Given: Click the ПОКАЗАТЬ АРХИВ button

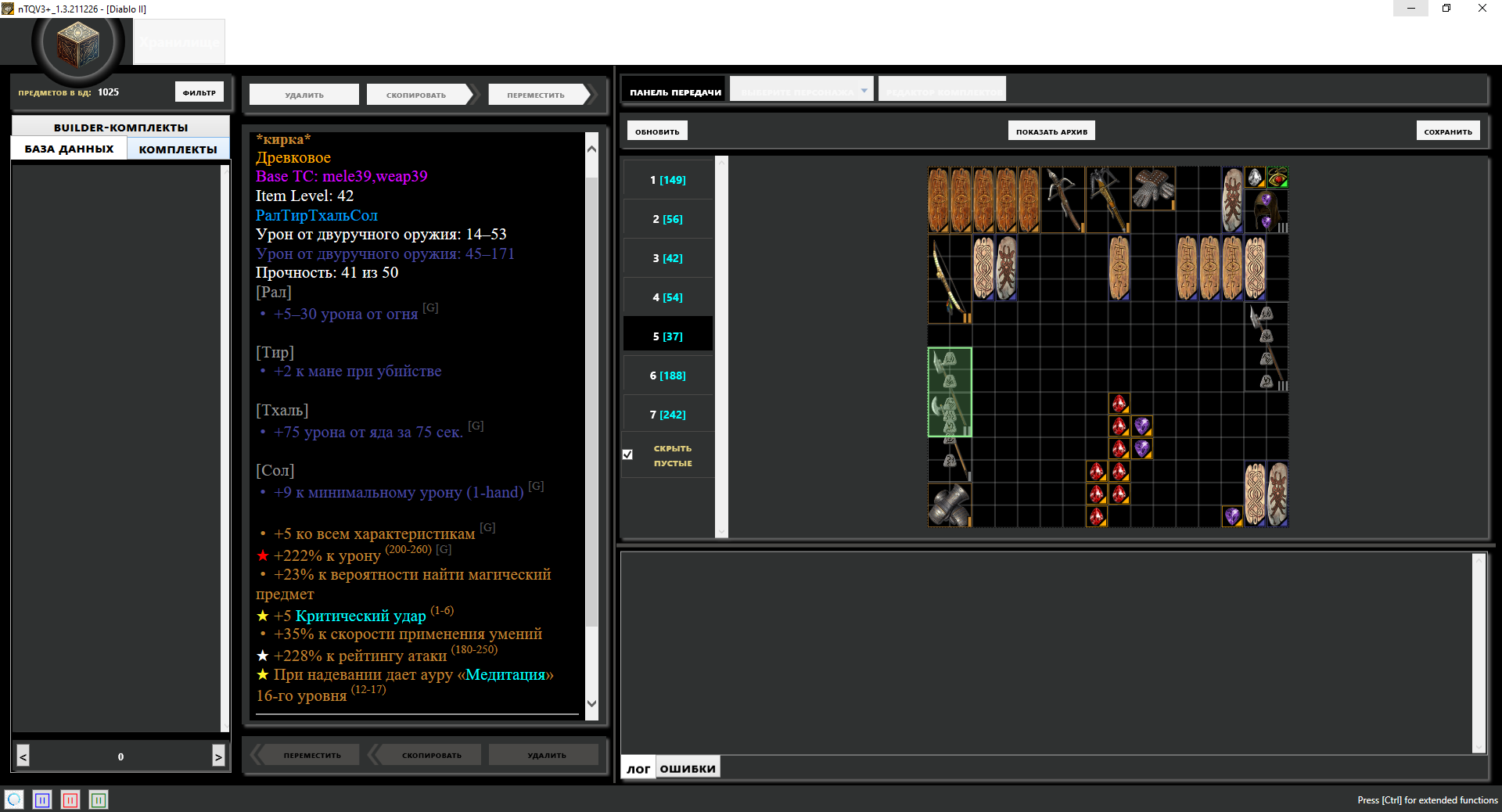Looking at the screenshot, I should click(x=1051, y=131).
